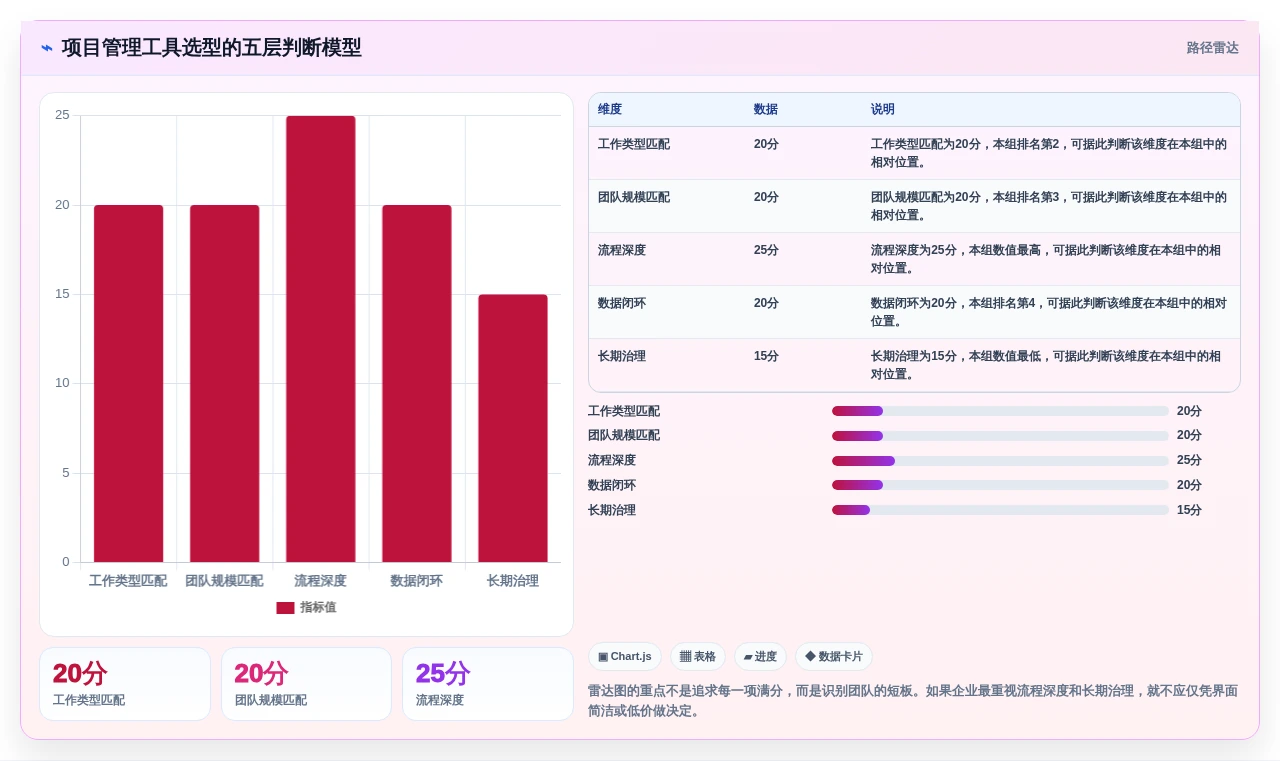The height and width of the screenshot is (761, 1280).
Task: Click the 长期治理 progress bar
Action: 1000,510
